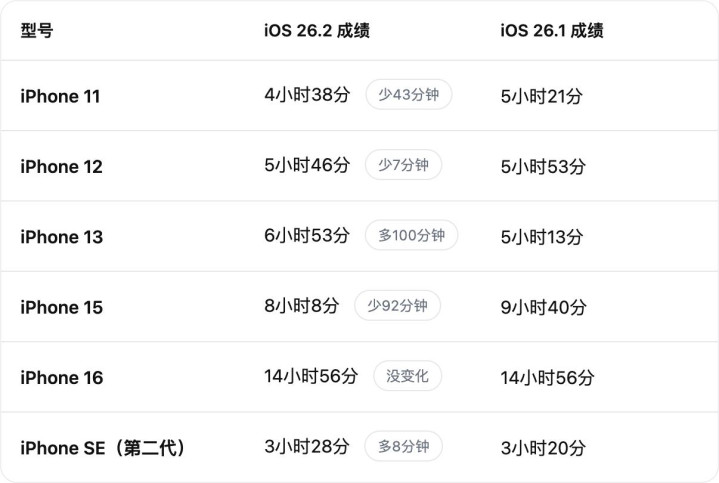Select the iPhone 13 row label

point(61,237)
